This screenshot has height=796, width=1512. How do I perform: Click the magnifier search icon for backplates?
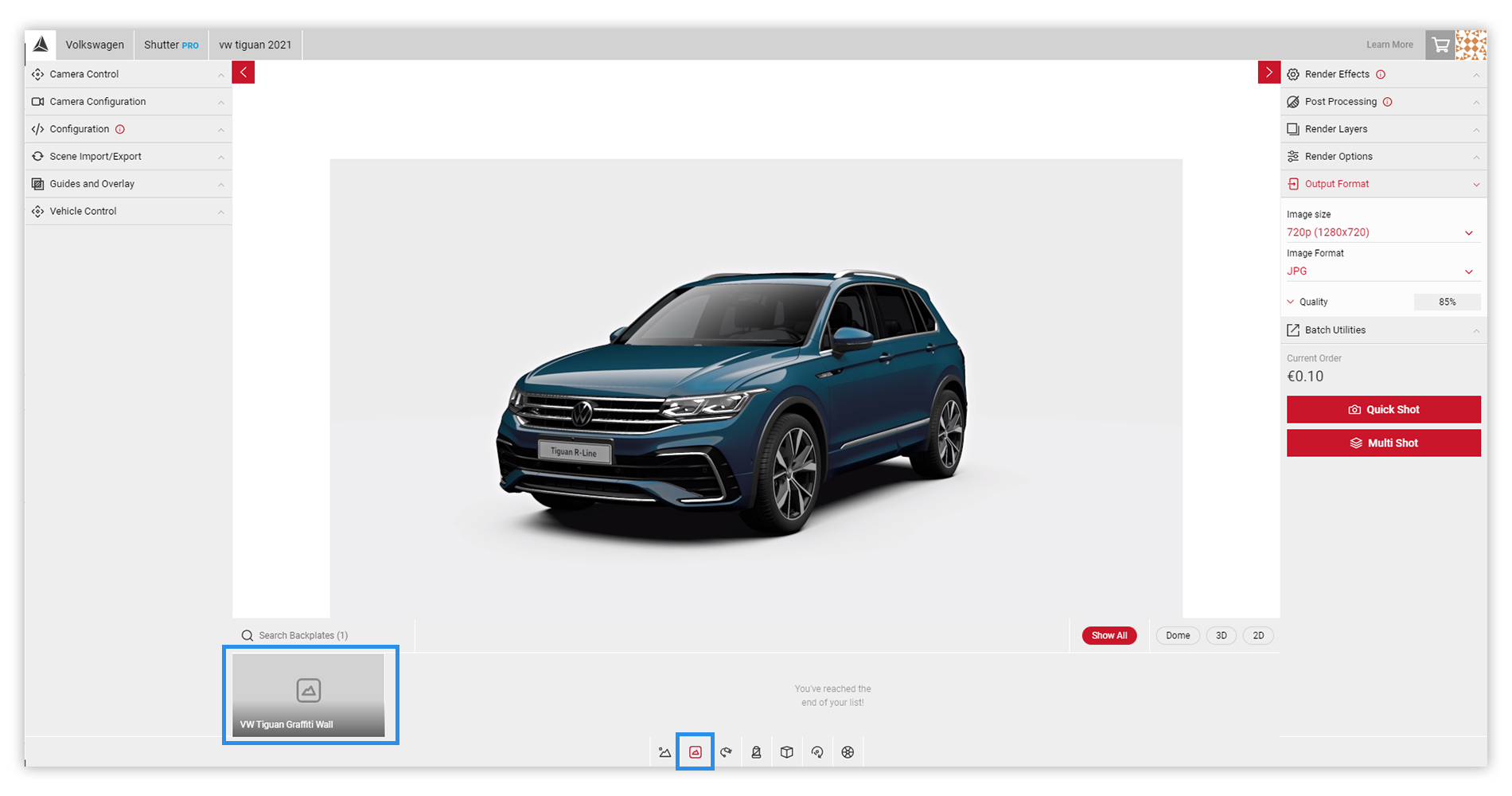(247, 636)
